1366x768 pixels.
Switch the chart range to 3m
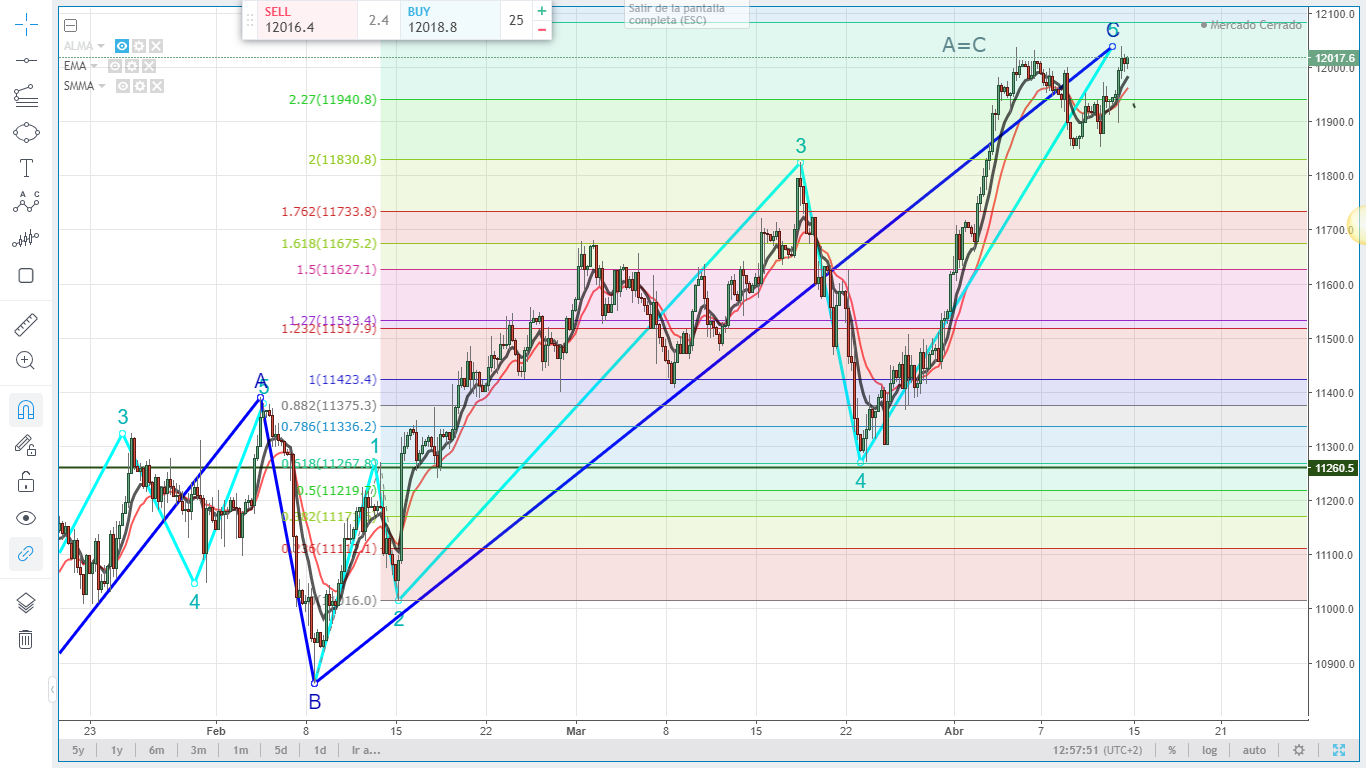pyautogui.click(x=198, y=750)
